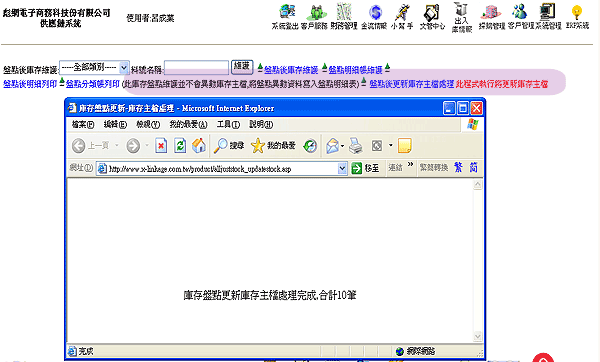
Task: Click the IE Refresh toolbar icon
Action: pos(179,146)
